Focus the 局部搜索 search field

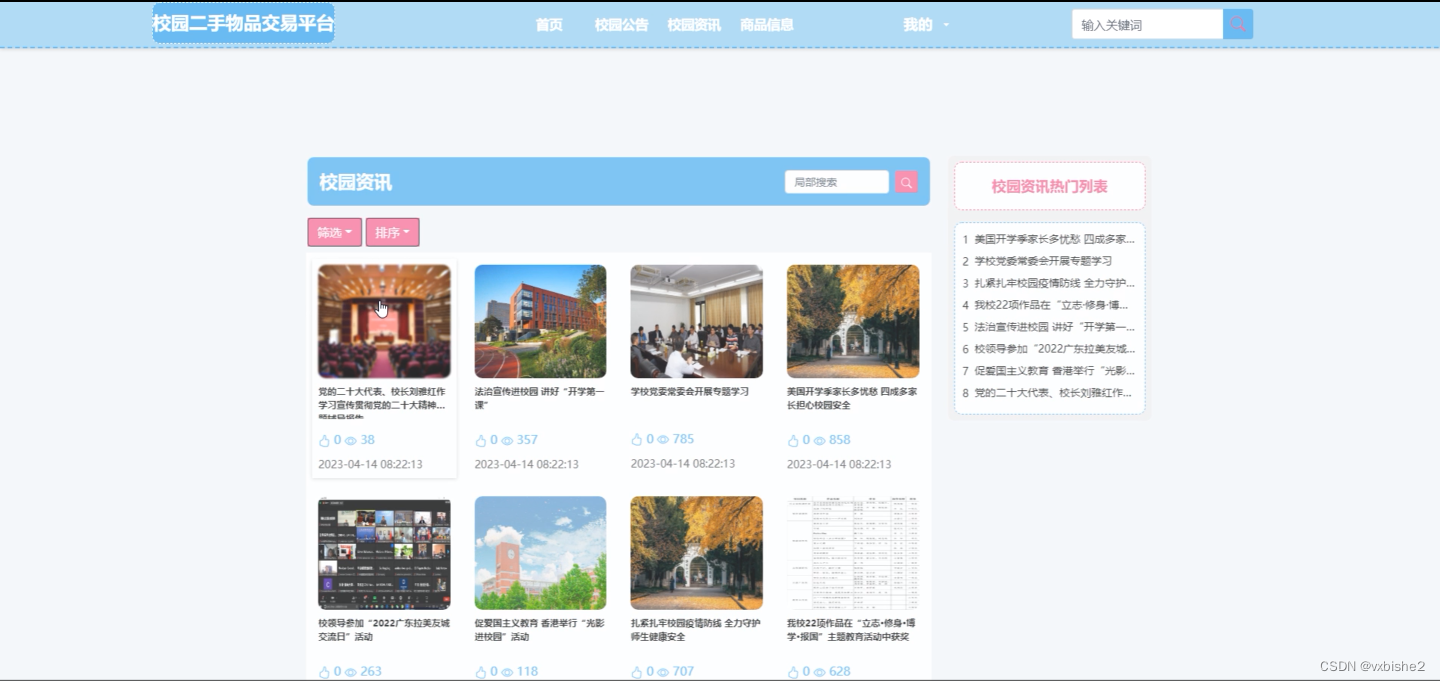837,182
